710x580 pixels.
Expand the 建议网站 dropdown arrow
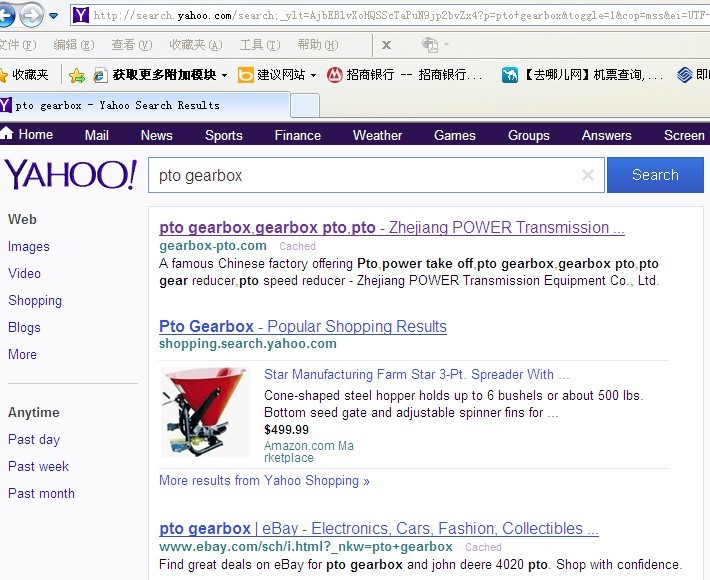tap(313, 76)
